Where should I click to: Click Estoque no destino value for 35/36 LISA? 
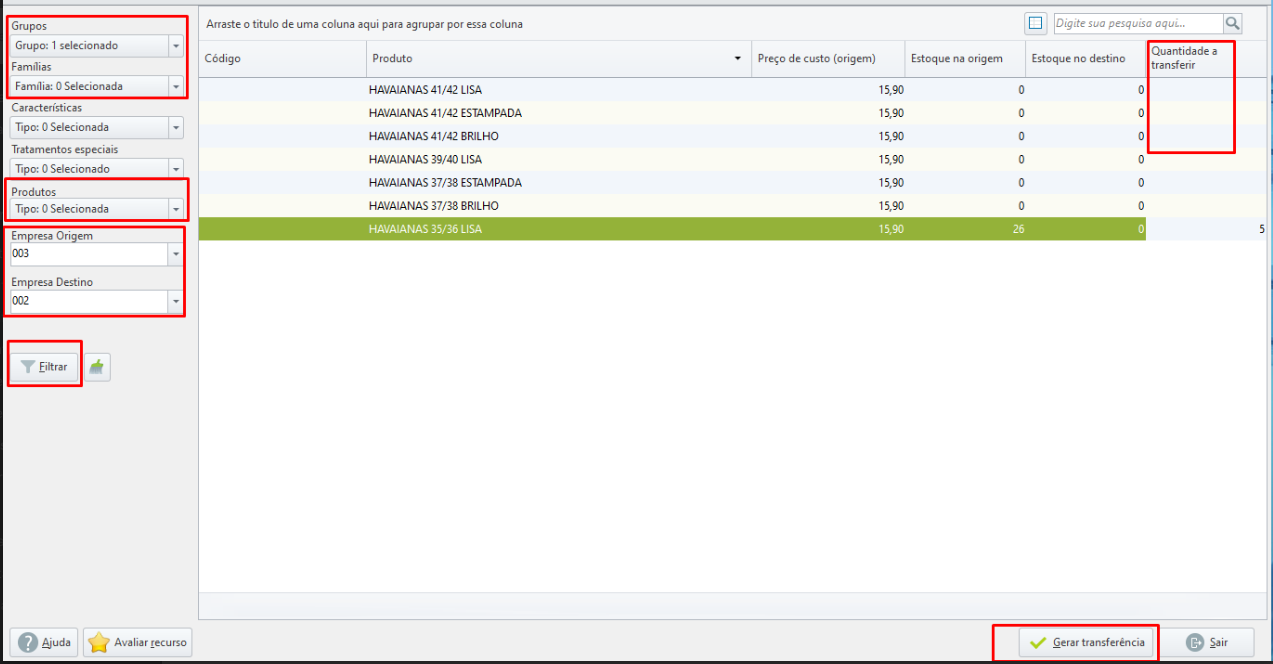click(1141, 229)
